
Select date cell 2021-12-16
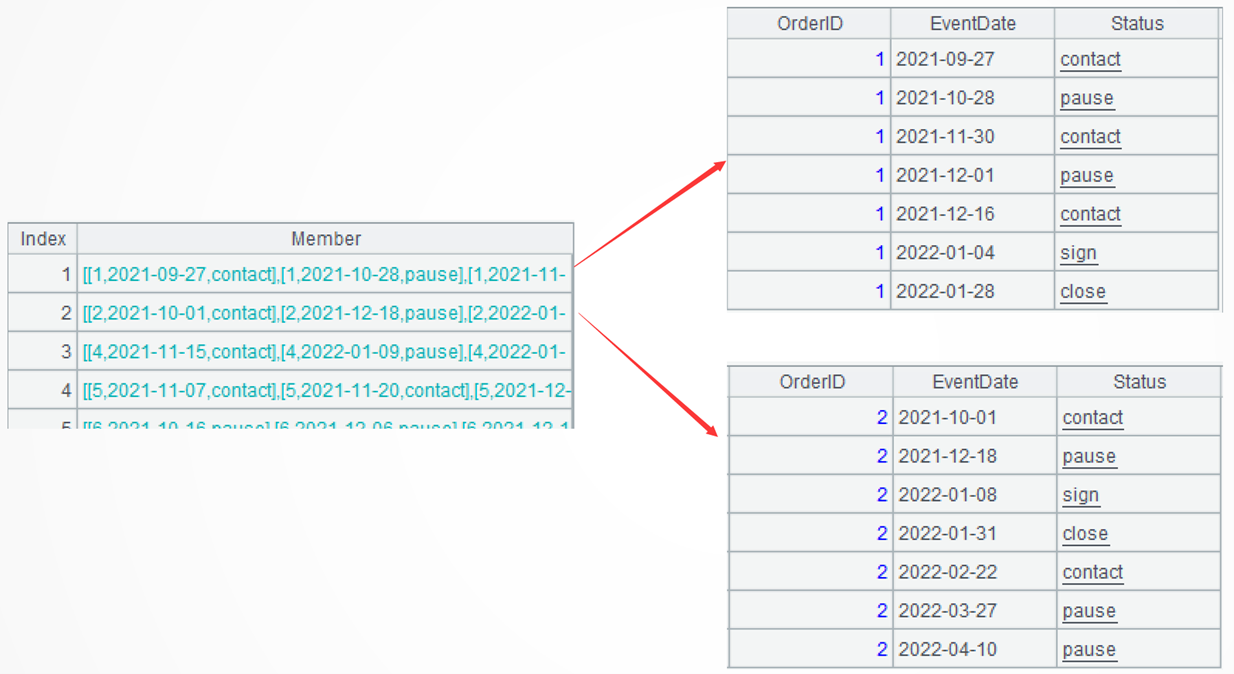[x=973, y=214]
